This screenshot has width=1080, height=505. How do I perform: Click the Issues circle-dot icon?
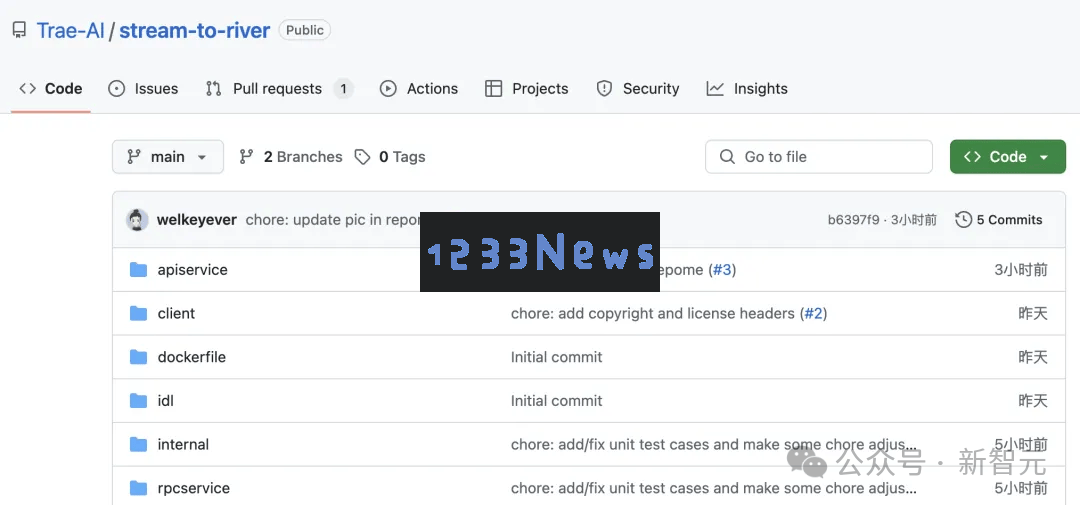coord(117,89)
